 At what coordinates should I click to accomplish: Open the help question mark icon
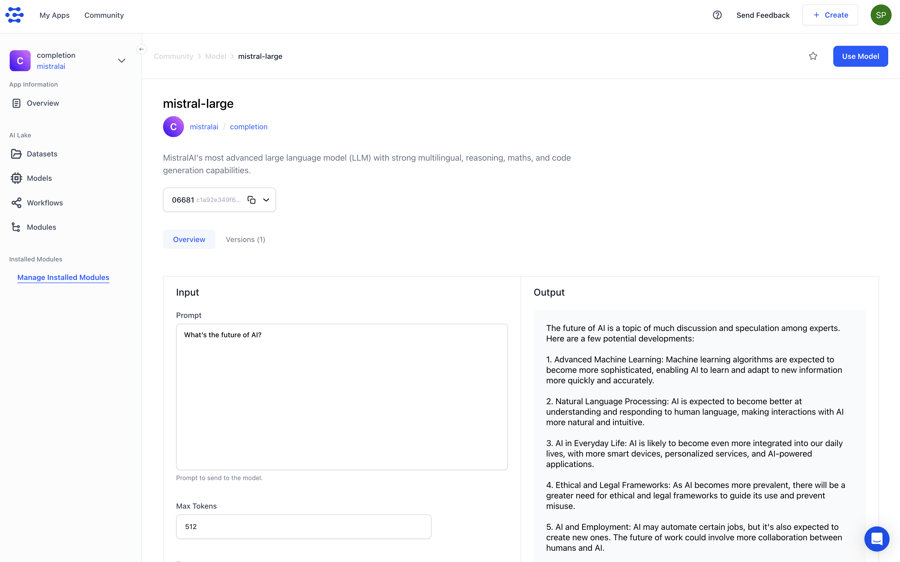click(x=717, y=15)
